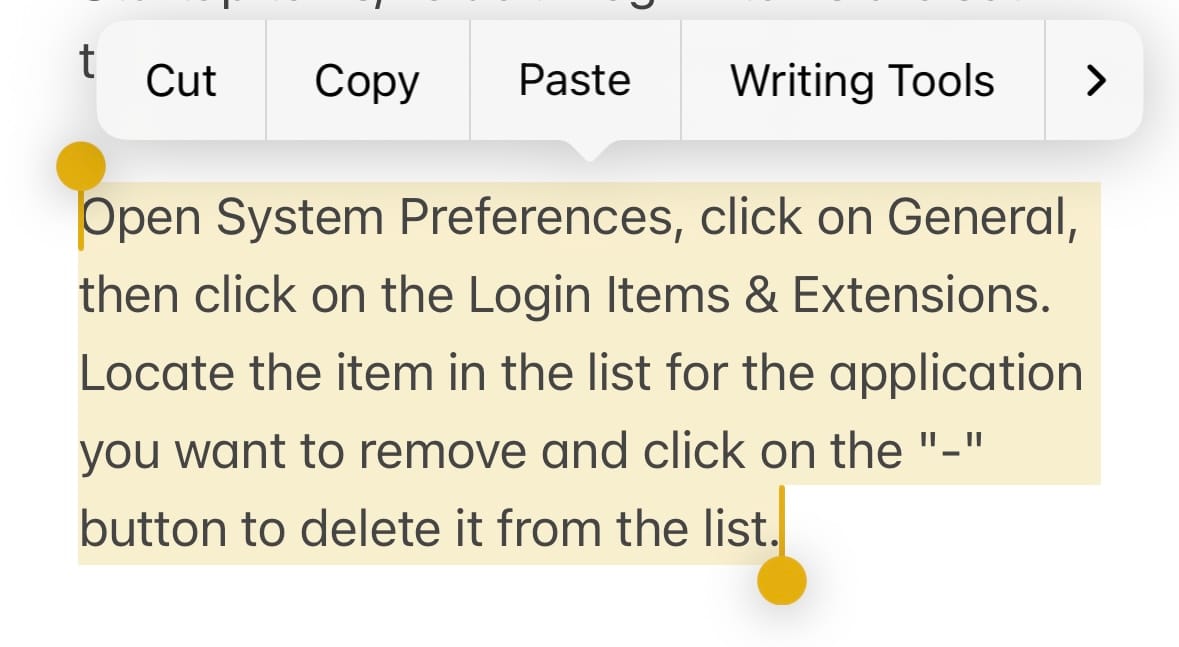Open Writing Tools from the menu
Viewport: 1179px width, 647px height.
click(x=862, y=81)
